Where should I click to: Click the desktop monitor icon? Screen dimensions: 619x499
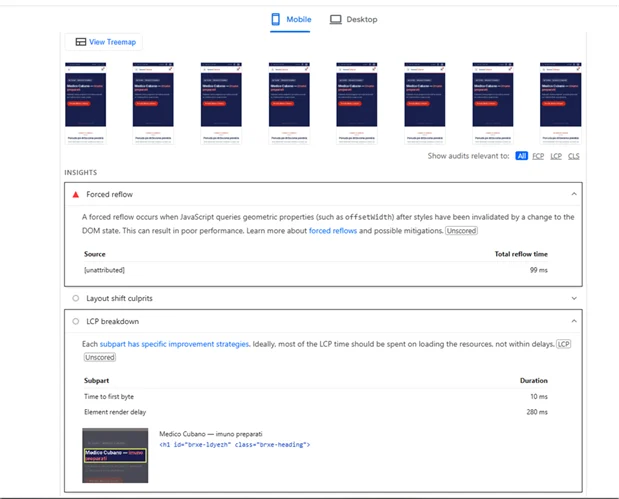336,19
